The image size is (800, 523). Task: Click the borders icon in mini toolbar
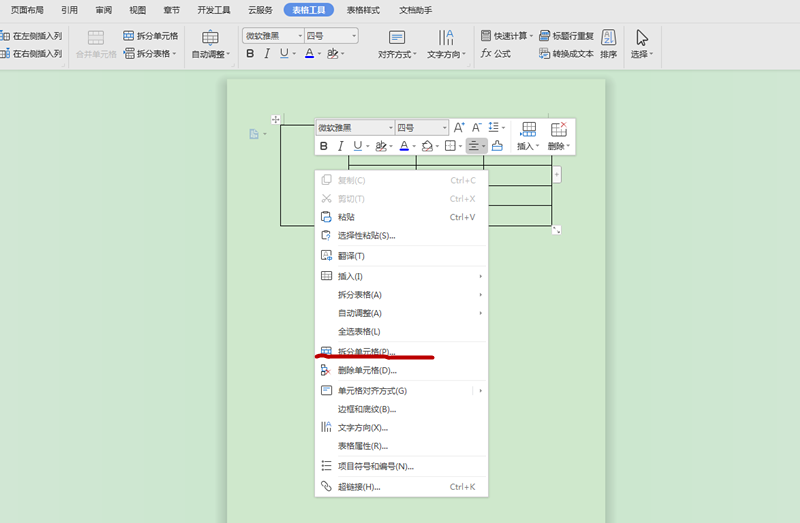(x=450, y=146)
